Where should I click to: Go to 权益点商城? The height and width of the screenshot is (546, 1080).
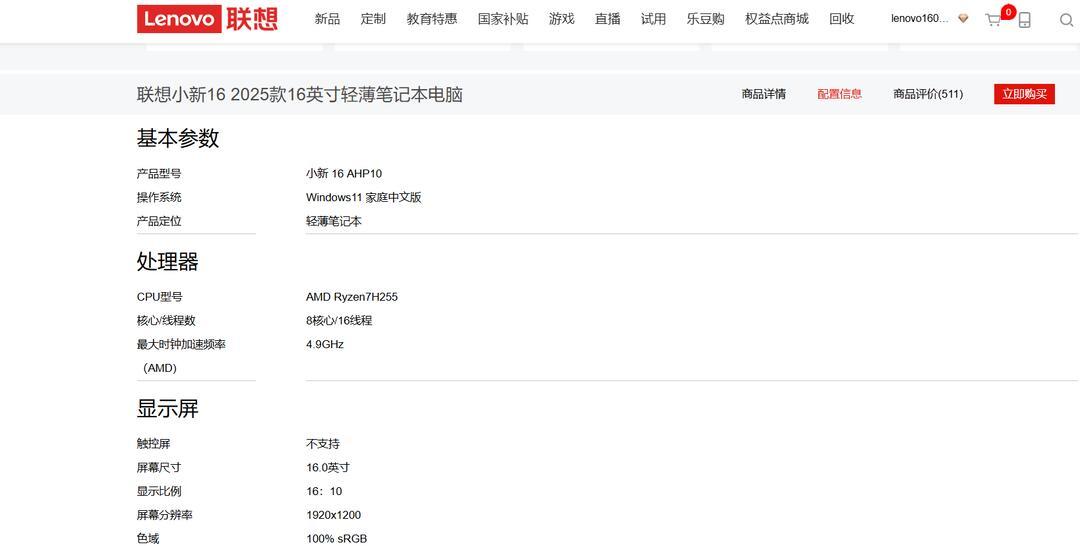pyautogui.click(x=776, y=19)
